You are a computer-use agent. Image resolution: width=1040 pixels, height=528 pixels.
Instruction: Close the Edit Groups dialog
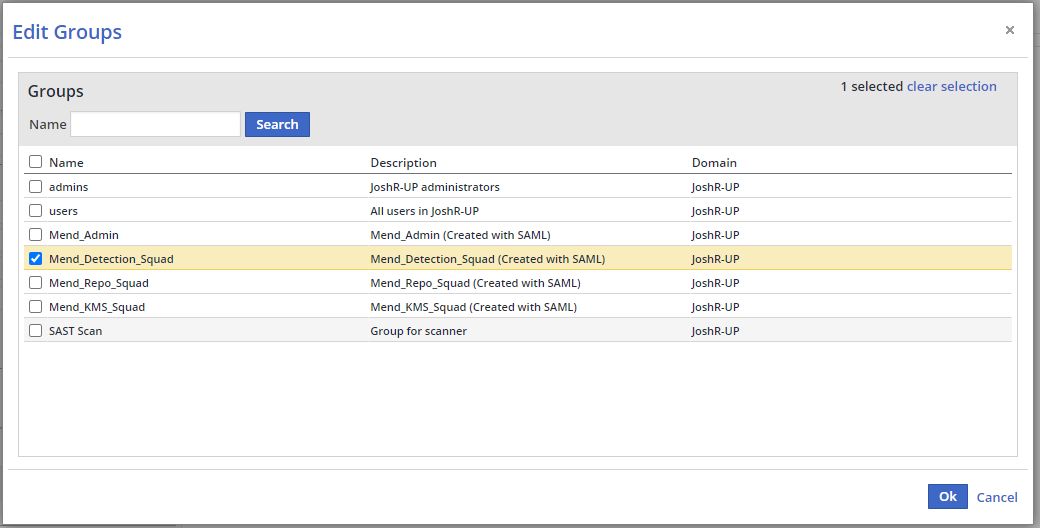point(1009,31)
